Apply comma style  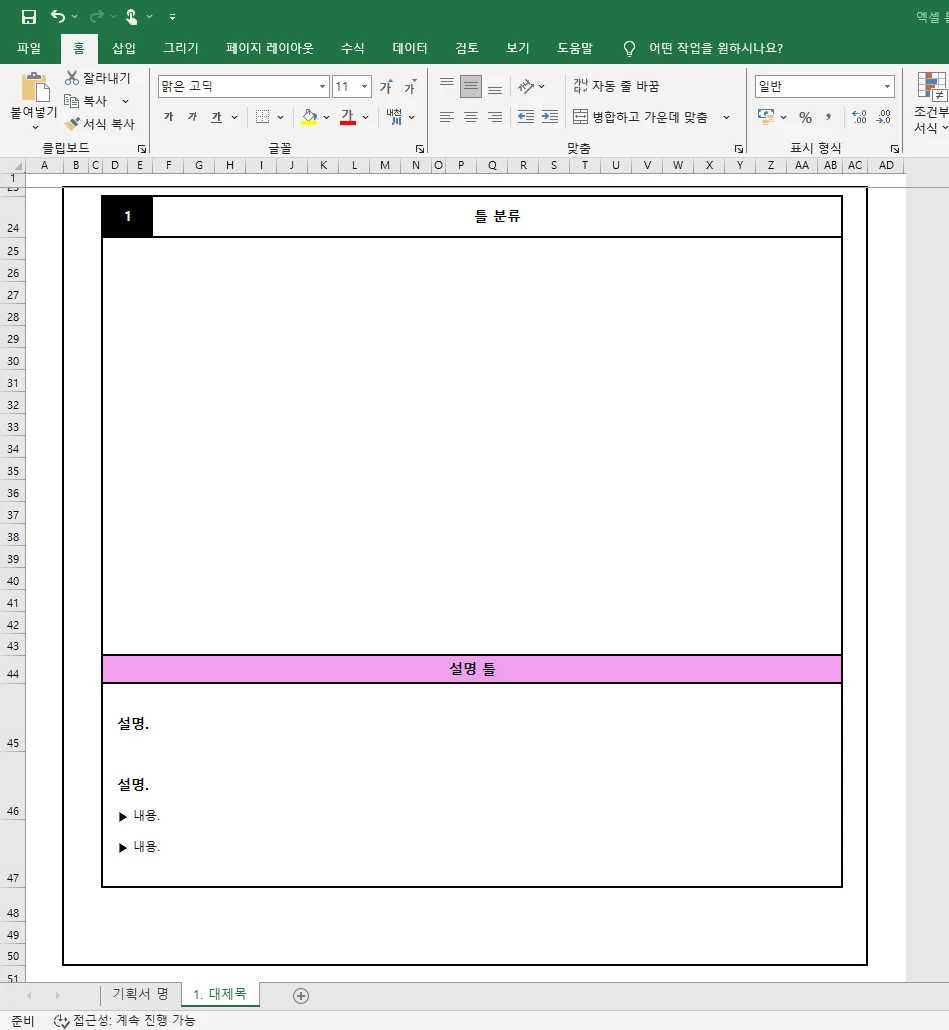pyautogui.click(x=829, y=117)
